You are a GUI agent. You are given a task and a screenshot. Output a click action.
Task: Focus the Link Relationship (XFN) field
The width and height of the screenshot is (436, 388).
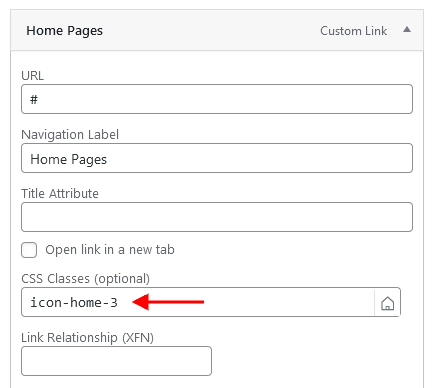pyautogui.click(x=116, y=361)
